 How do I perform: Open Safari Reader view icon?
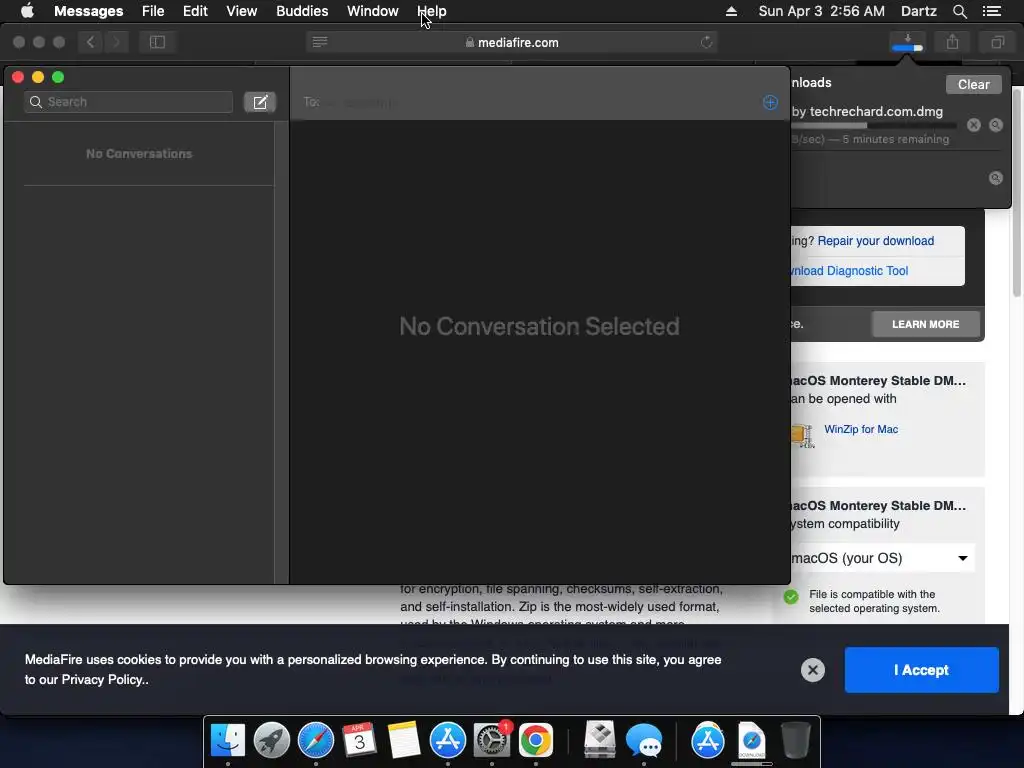(x=320, y=42)
